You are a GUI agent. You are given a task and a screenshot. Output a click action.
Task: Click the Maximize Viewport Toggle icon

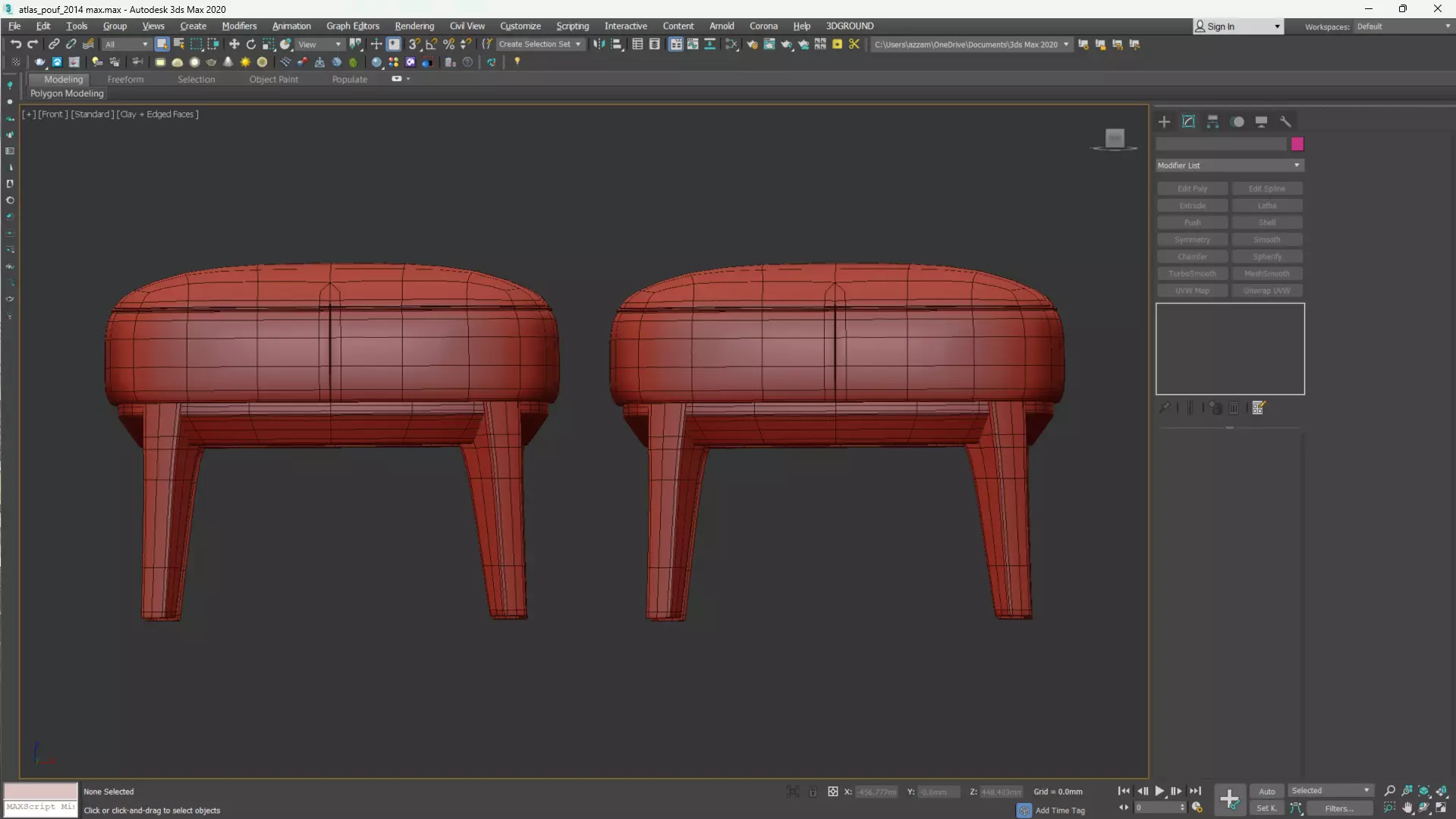click(x=1441, y=808)
